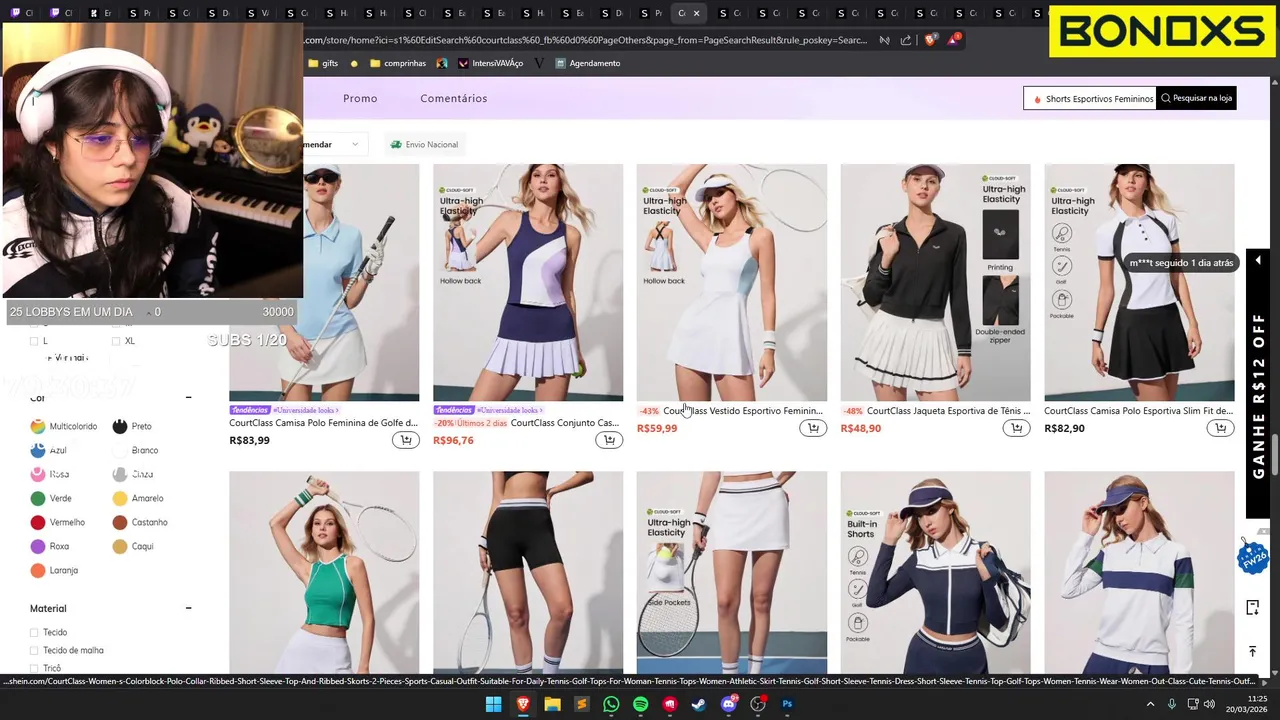The width and height of the screenshot is (1280, 720).
Task: Select the Multicolorido color filter swatch
Action: (x=38, y=426)
